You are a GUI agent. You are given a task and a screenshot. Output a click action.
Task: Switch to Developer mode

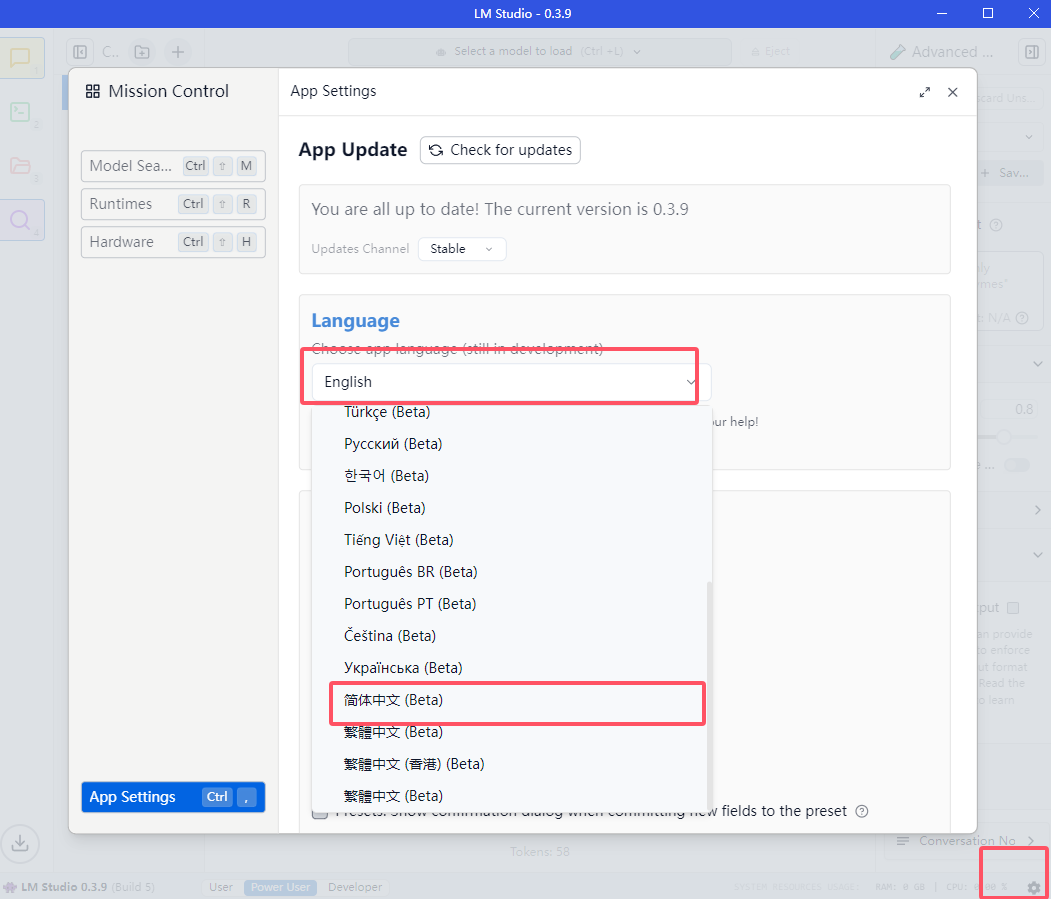355,887
